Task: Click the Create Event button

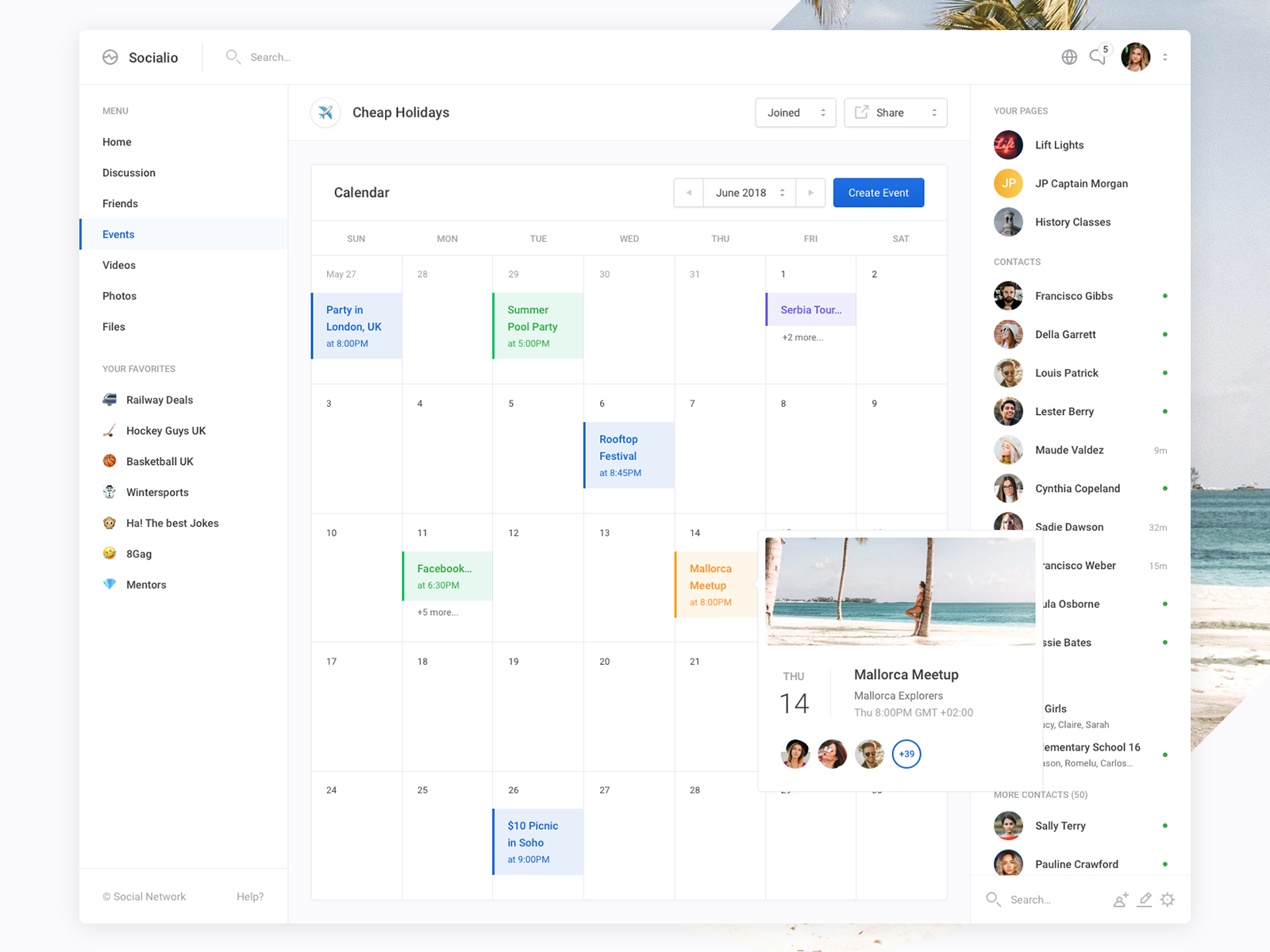Action: 878,193
